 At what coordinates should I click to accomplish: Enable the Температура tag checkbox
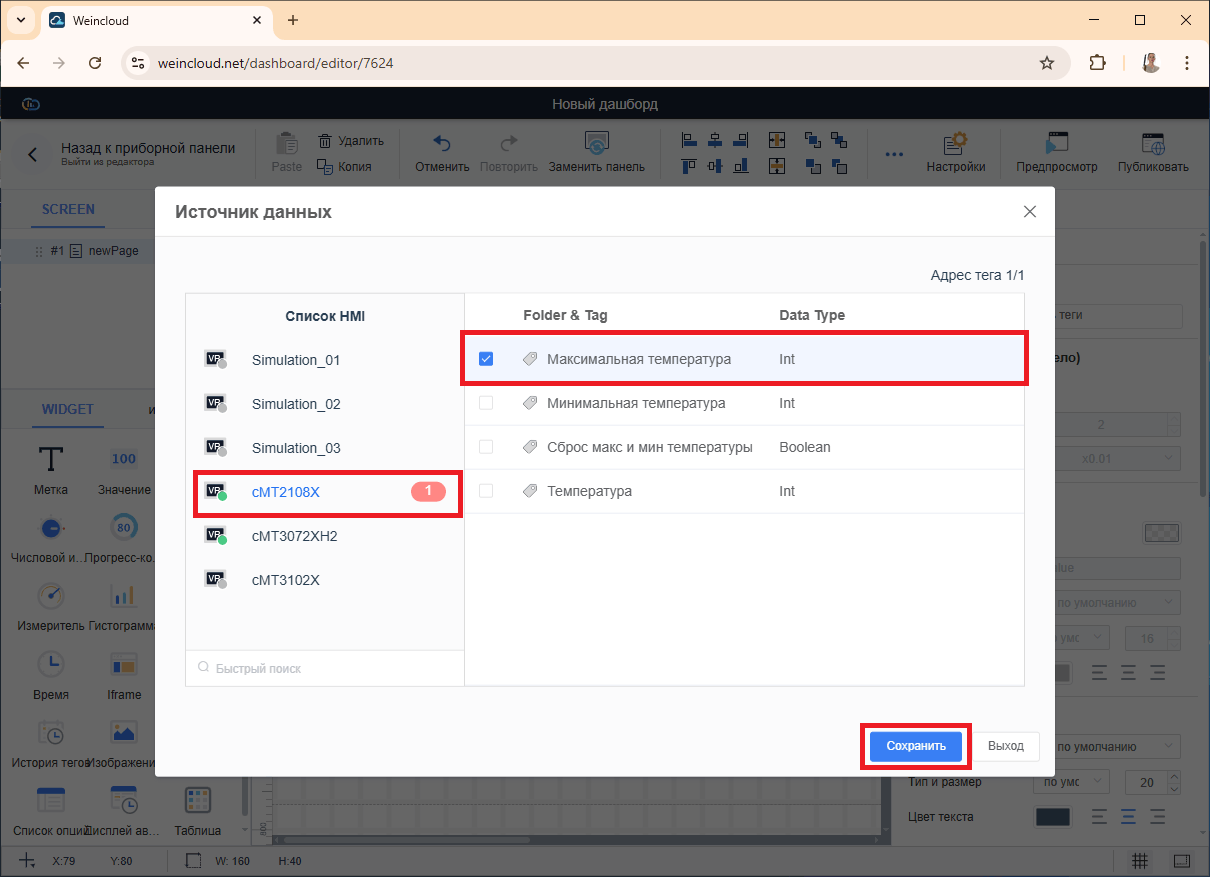click(486, 491)
